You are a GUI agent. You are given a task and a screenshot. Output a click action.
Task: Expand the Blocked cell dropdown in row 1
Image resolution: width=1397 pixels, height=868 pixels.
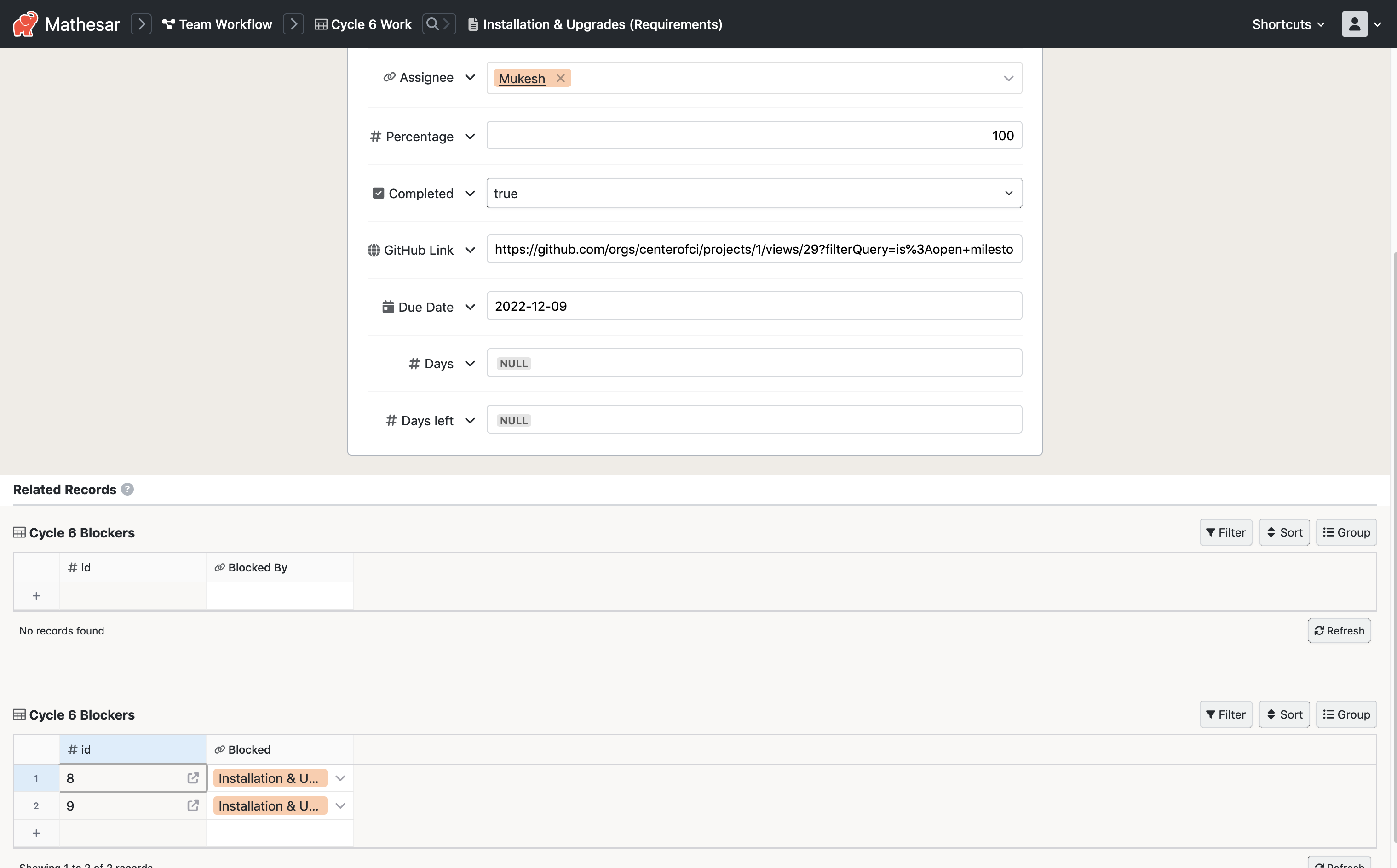340,778
